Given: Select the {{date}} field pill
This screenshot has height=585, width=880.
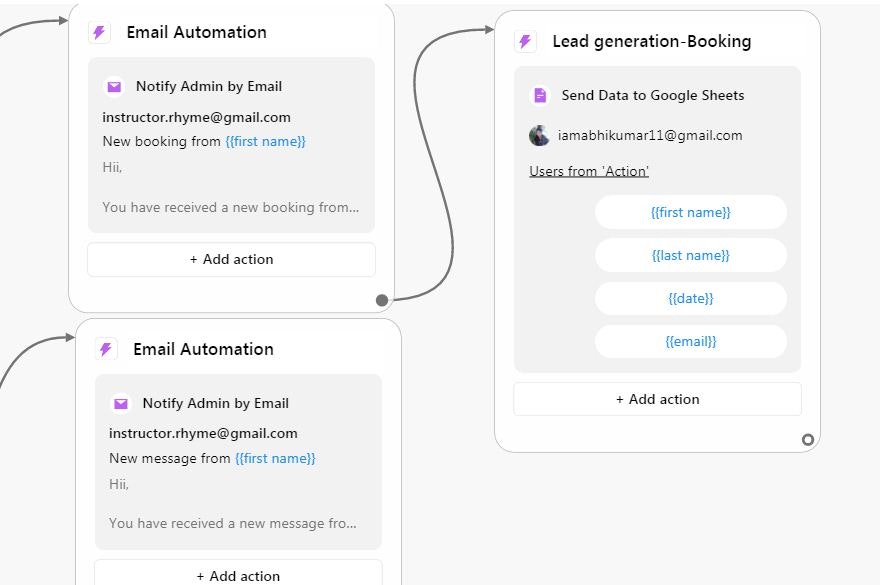Looking at the screenshot, I should [690, 298].
